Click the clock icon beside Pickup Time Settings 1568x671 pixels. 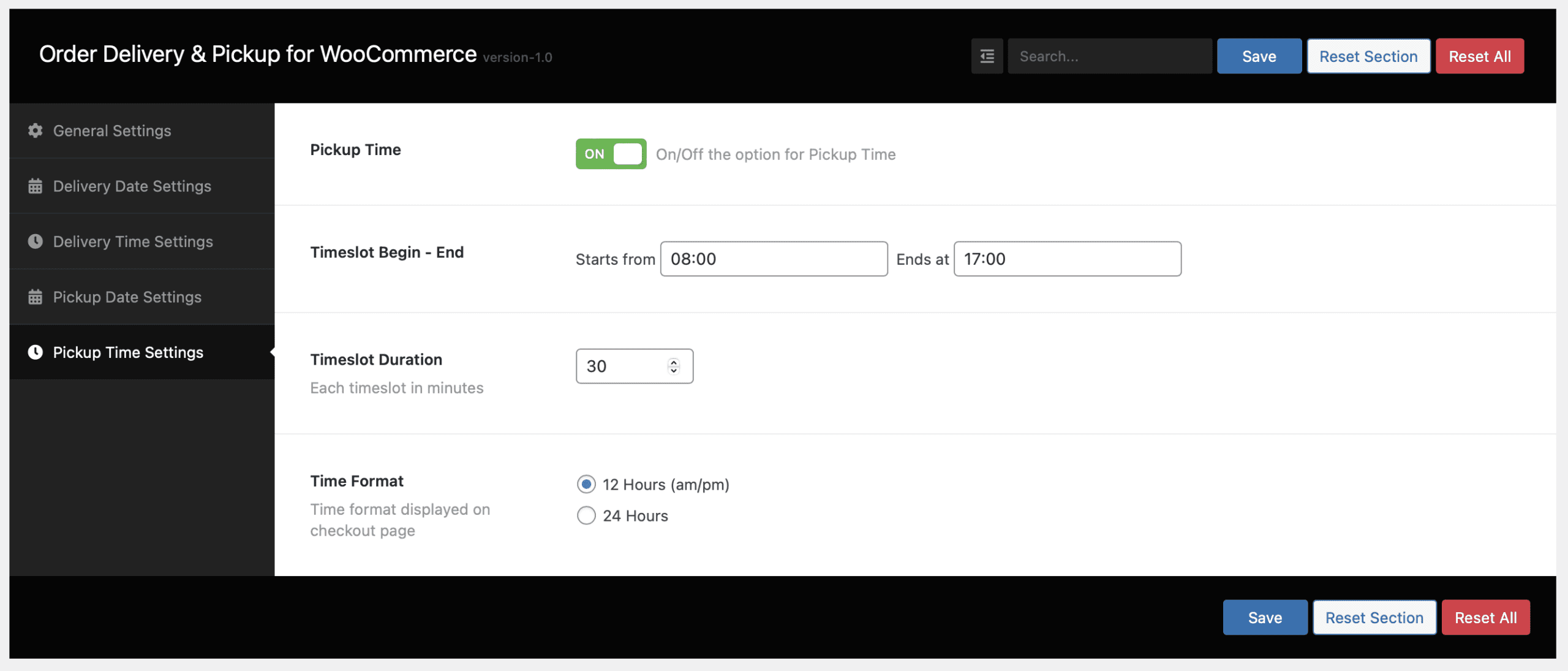[34, 352]
